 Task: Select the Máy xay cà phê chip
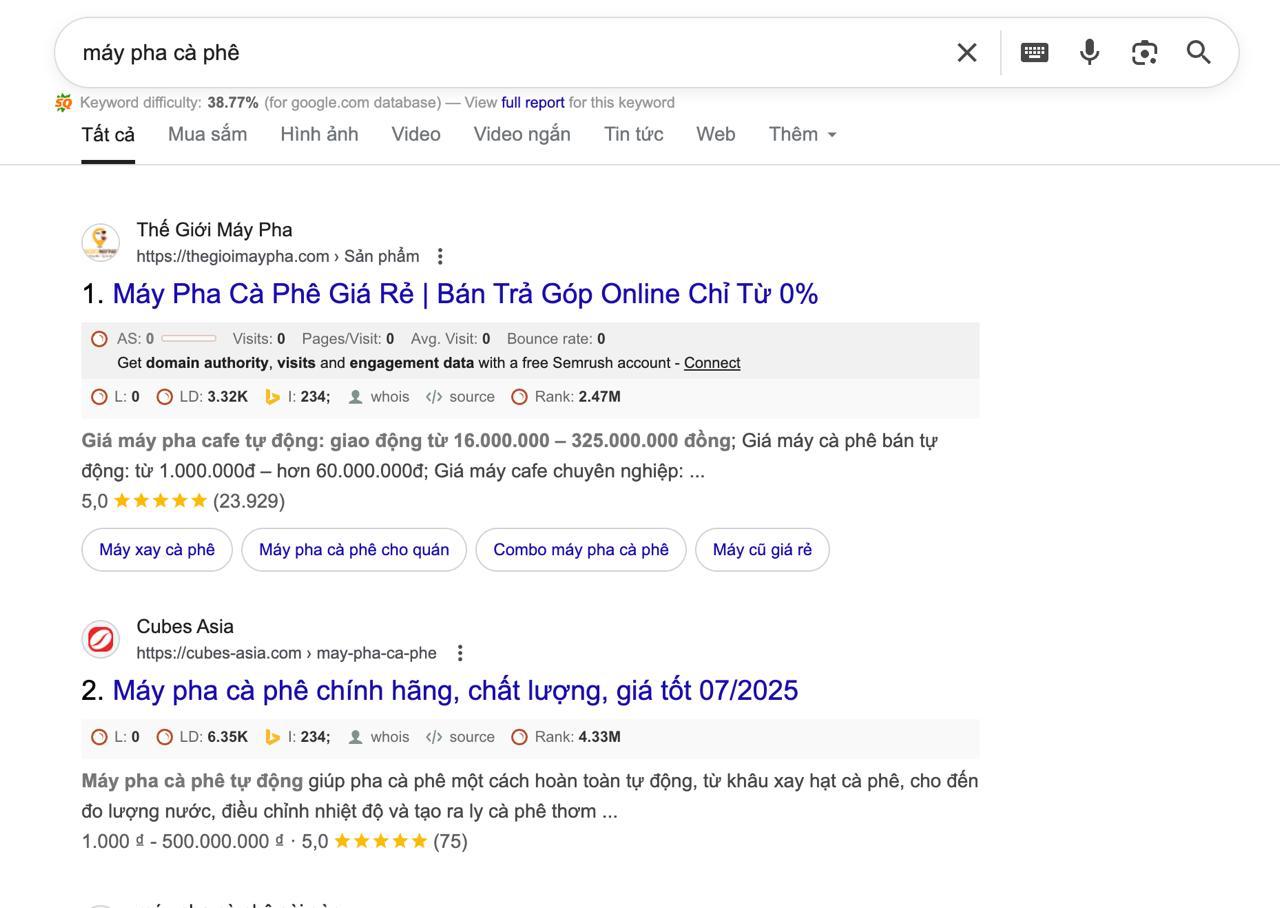(x=157, y=550)
